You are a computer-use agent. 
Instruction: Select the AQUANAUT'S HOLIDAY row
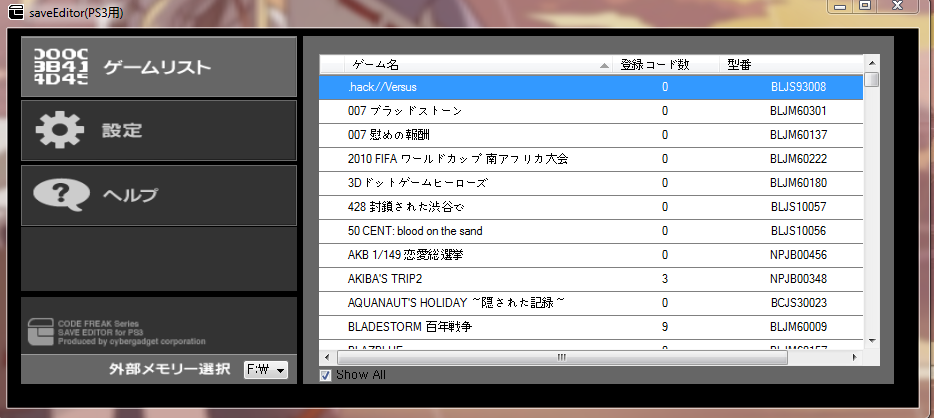click(591, 303)
